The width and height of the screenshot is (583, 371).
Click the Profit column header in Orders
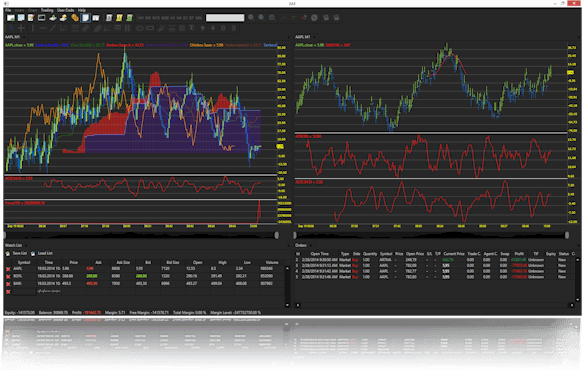click(519, 254)
